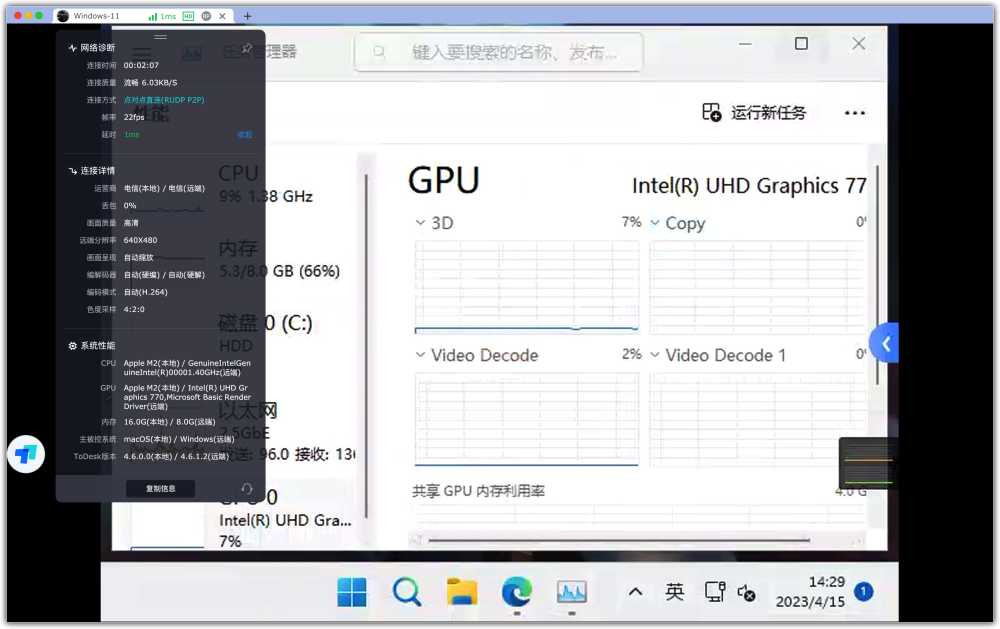Viewport: 1000px width, 629px height.
Task: Click the green 1ms latency signal indicator
Action: tap(162, 16)
